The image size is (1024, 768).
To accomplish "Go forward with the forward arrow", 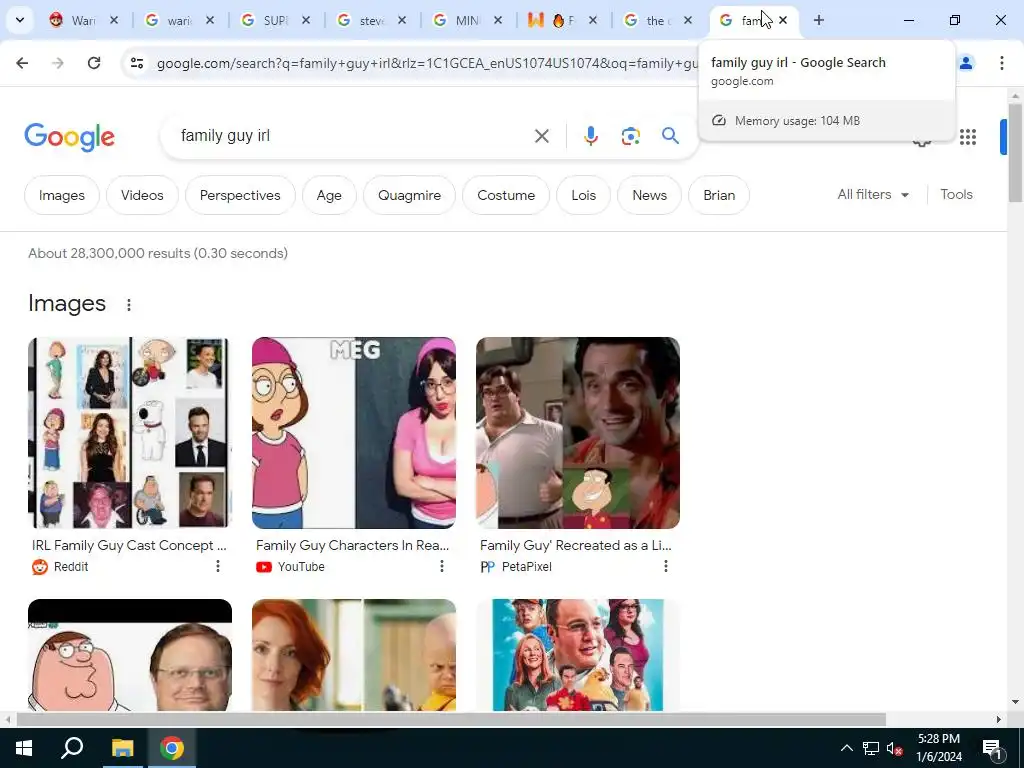I will [x=58, y=63].
